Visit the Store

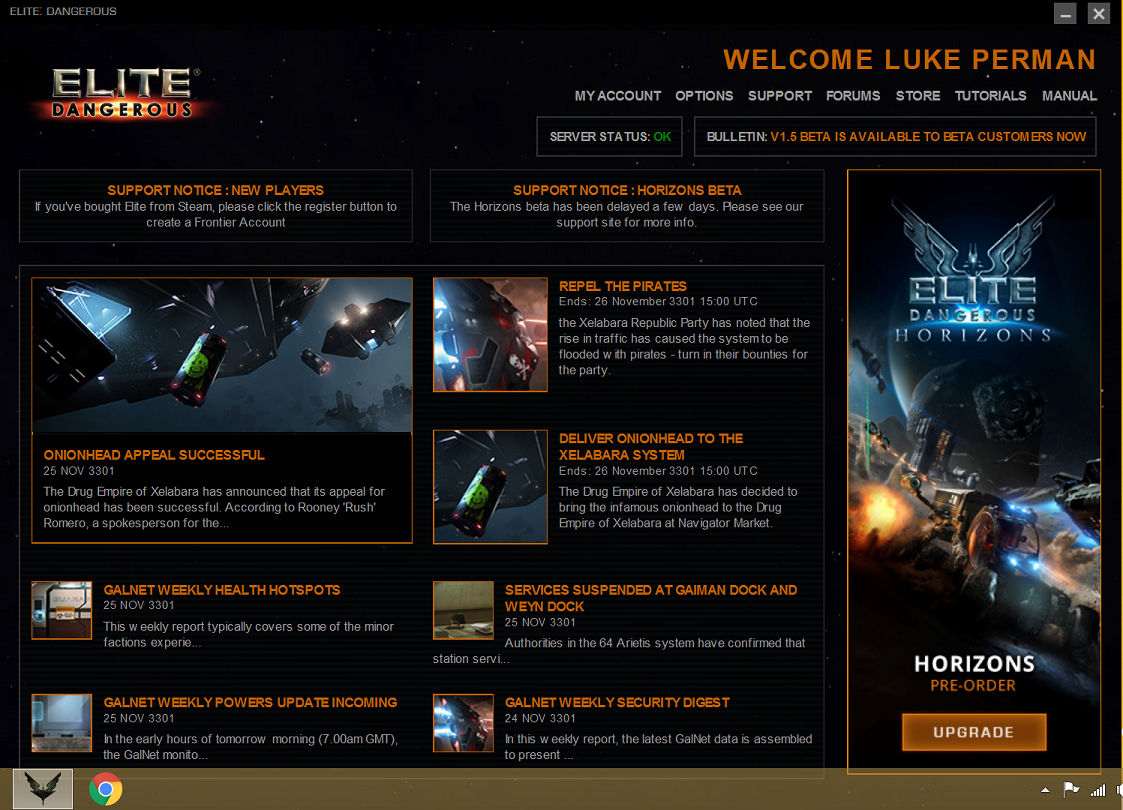tap(917, 96)
